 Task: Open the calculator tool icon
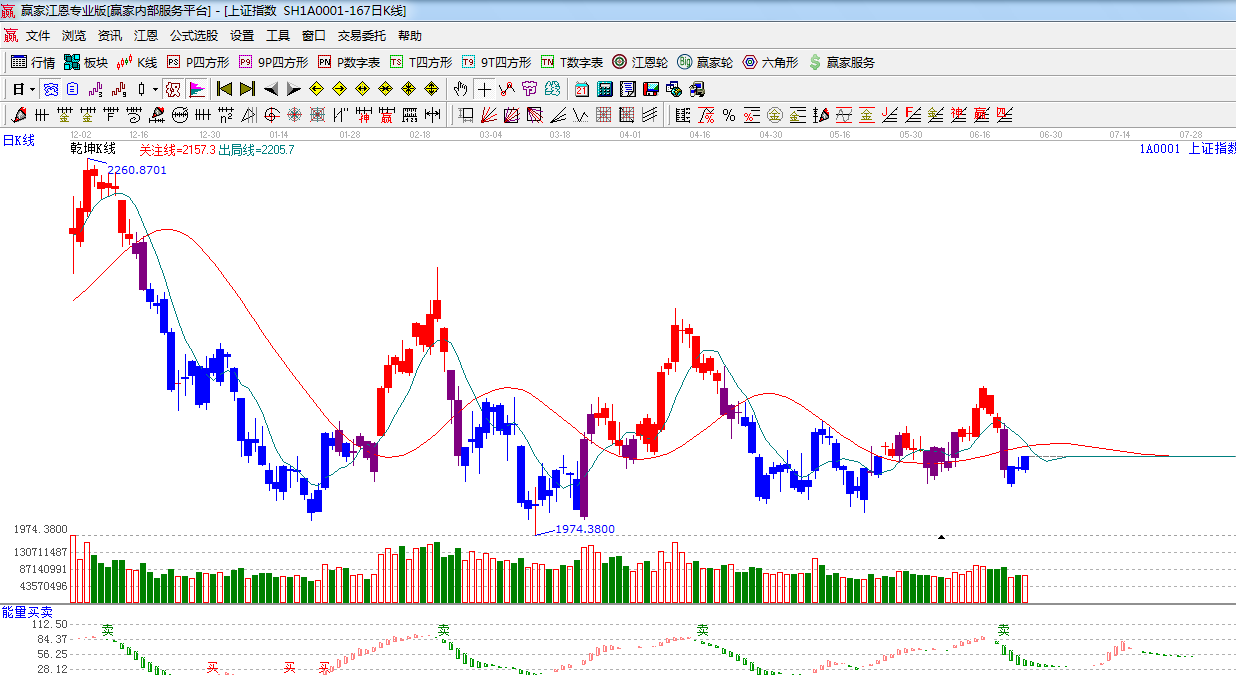pos(605,89)
